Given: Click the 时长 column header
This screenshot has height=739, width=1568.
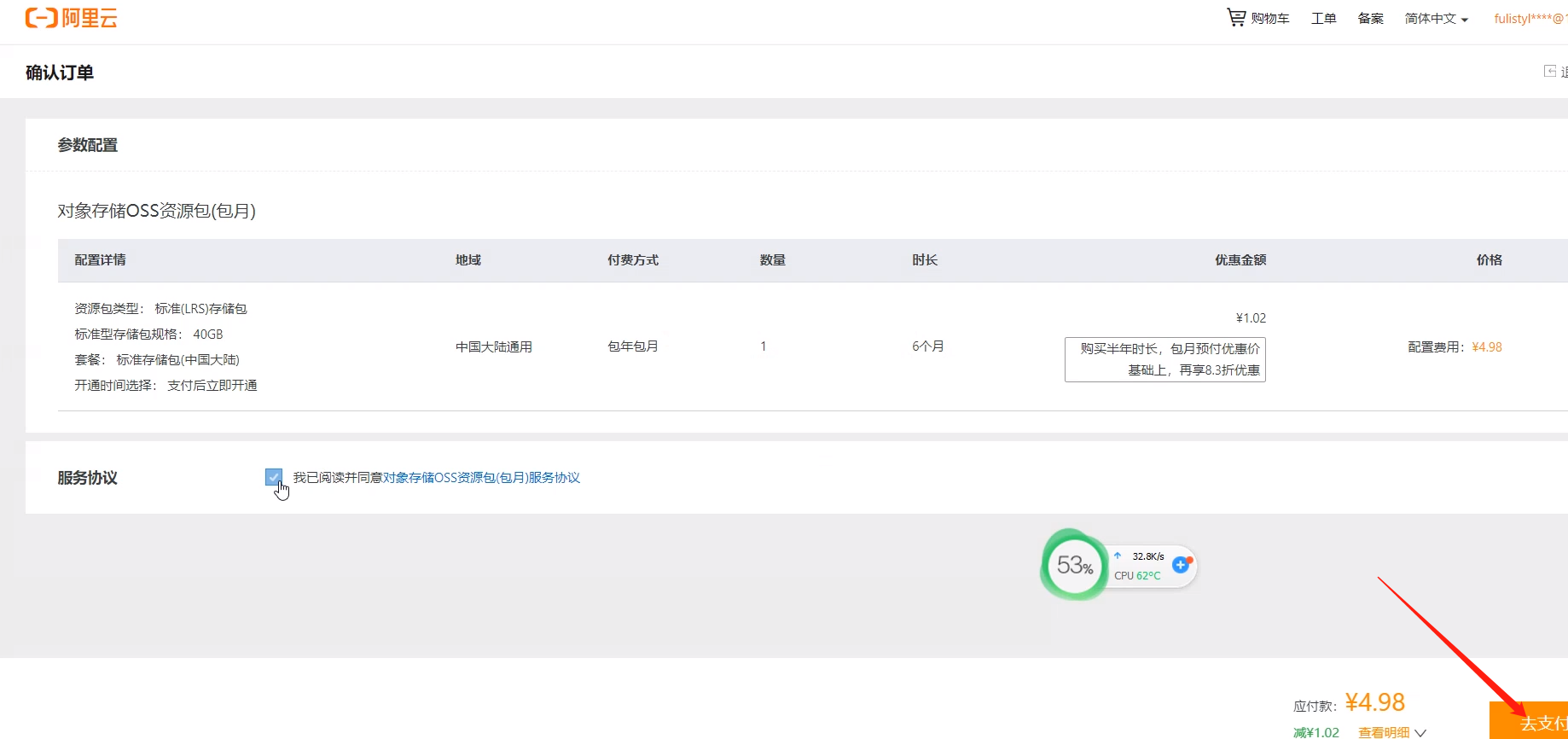Looking at the screenshot, I should tap(925, 259).
